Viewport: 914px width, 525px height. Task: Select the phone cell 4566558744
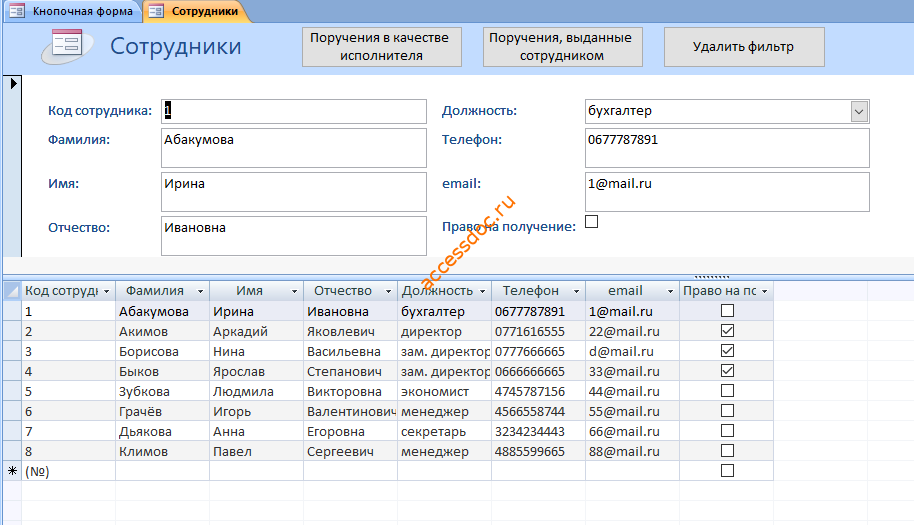(x=539, y=411)
